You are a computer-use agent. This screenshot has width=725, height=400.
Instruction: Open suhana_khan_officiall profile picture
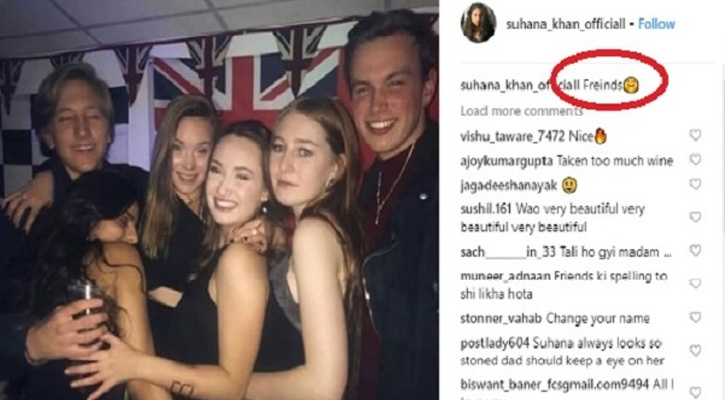478,23
